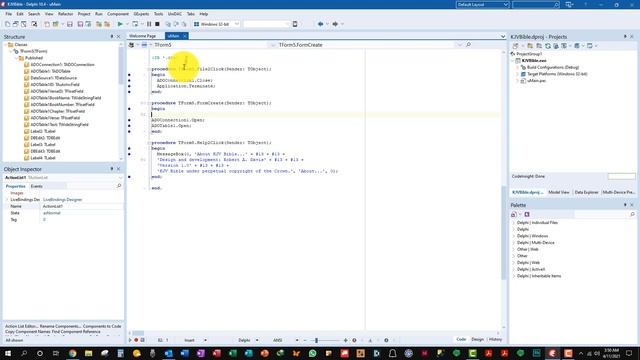Screen dimensions: 640x360
Task: Run the project with the green play icon
Action: [x=120, y=24]
